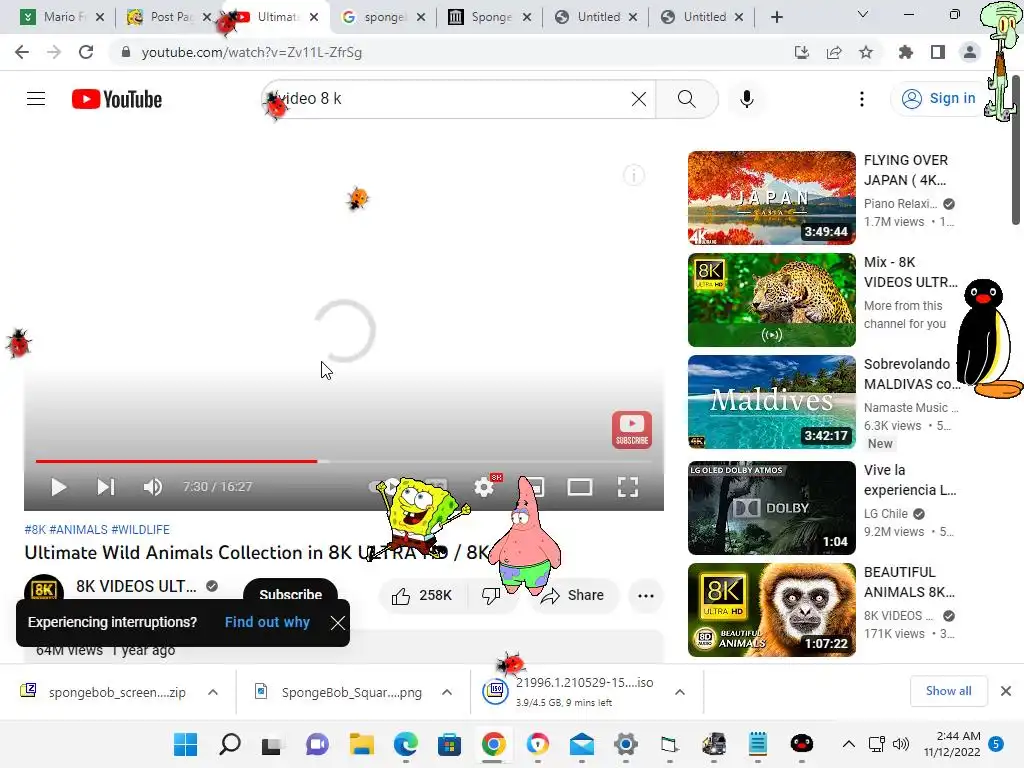
Task: Switch to the first Untitled tab
Action: tap(596, 17)
